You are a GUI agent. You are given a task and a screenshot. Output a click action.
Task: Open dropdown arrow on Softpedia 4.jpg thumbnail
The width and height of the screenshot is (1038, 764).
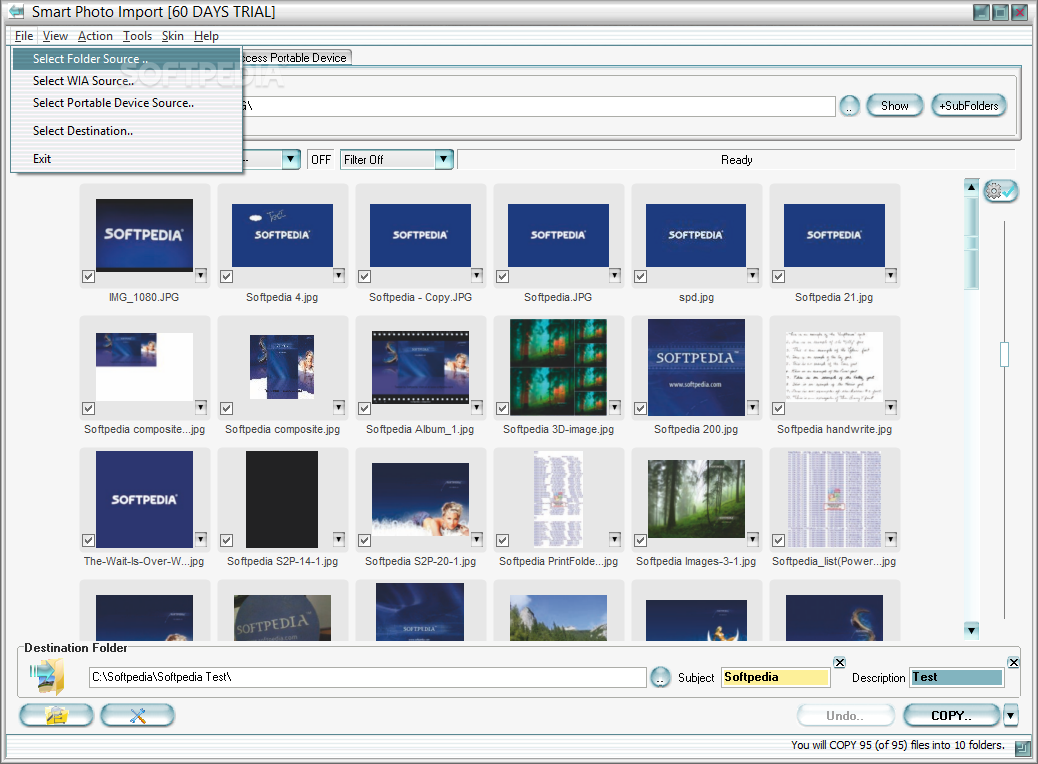[339, 275]
